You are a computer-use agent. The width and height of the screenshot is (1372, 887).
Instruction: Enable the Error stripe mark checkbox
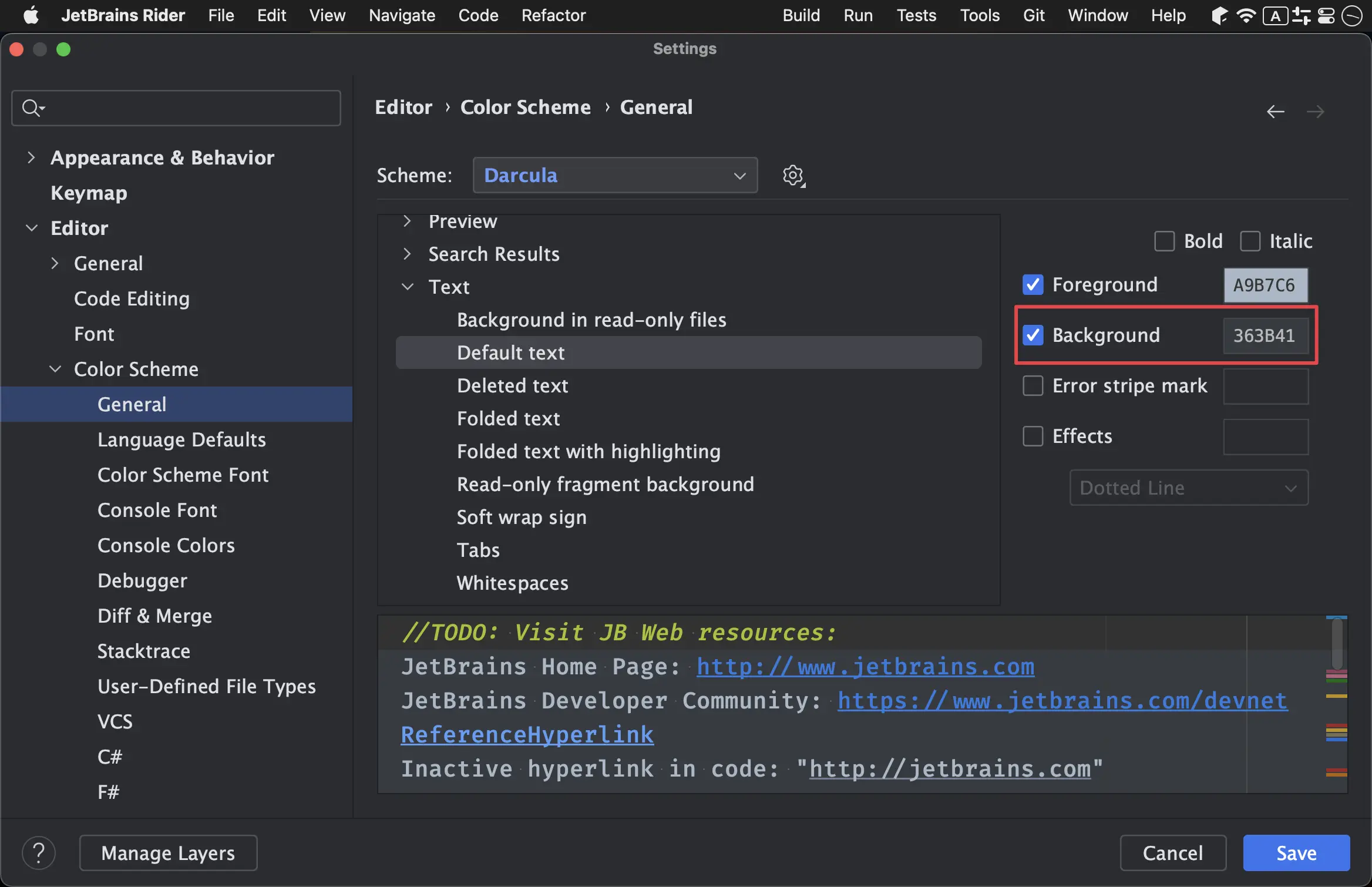(x=1033, y=385)
